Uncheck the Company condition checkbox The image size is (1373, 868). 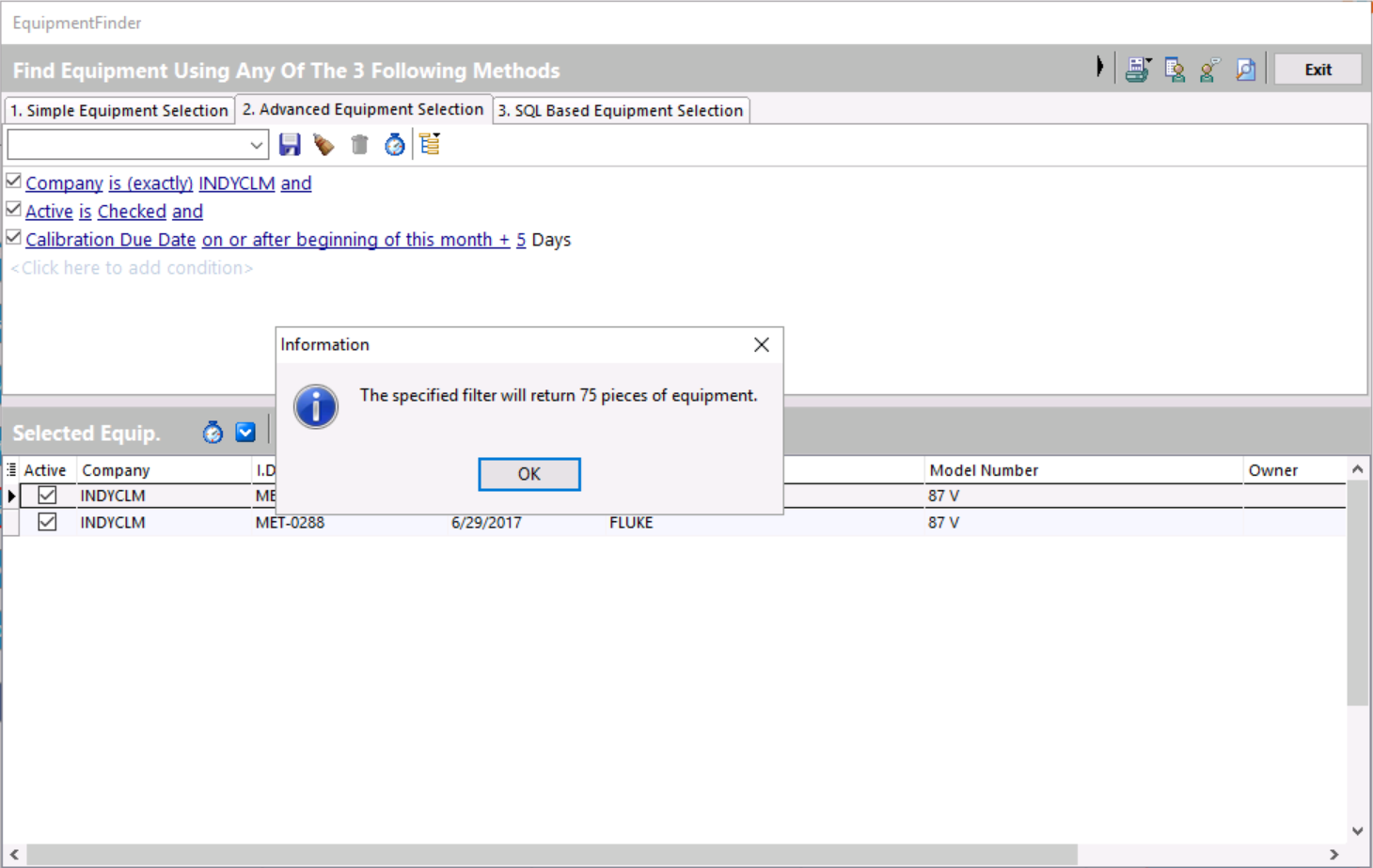[x=14, y=181]
